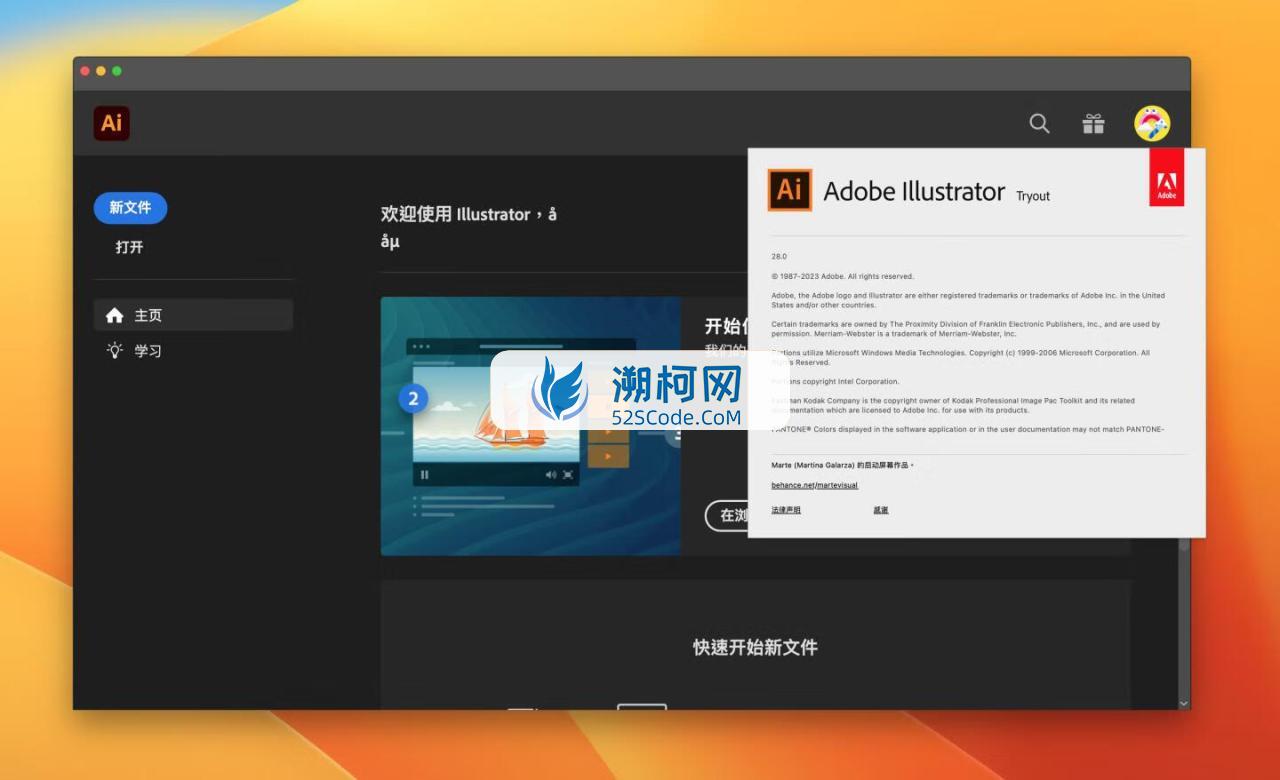Click the scroll-down arrow of home scrollbar

coord(1184,703)
